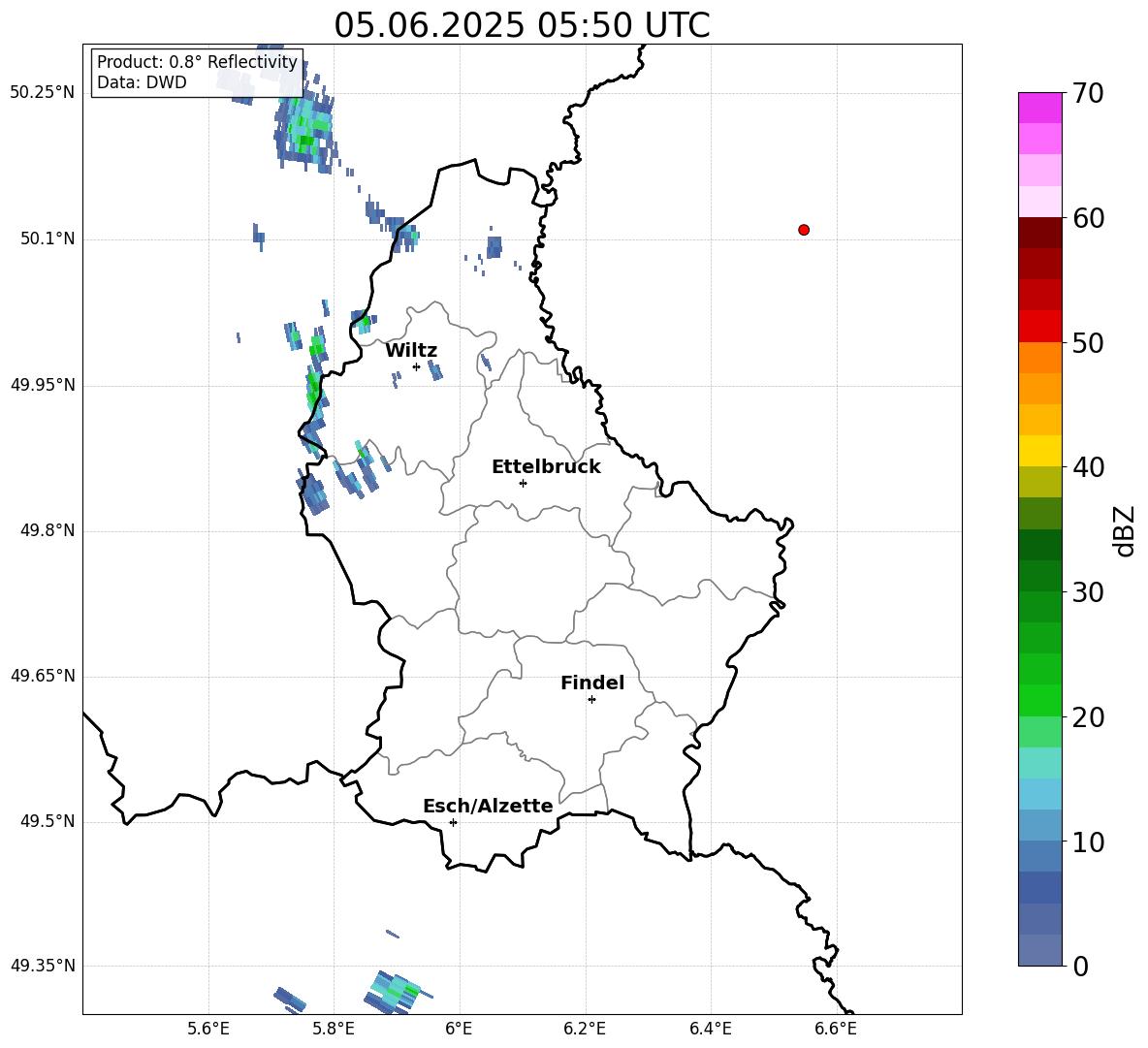
Task: Click the dark maroon colorbar segment below 60
Action: tap(1039, 233)
